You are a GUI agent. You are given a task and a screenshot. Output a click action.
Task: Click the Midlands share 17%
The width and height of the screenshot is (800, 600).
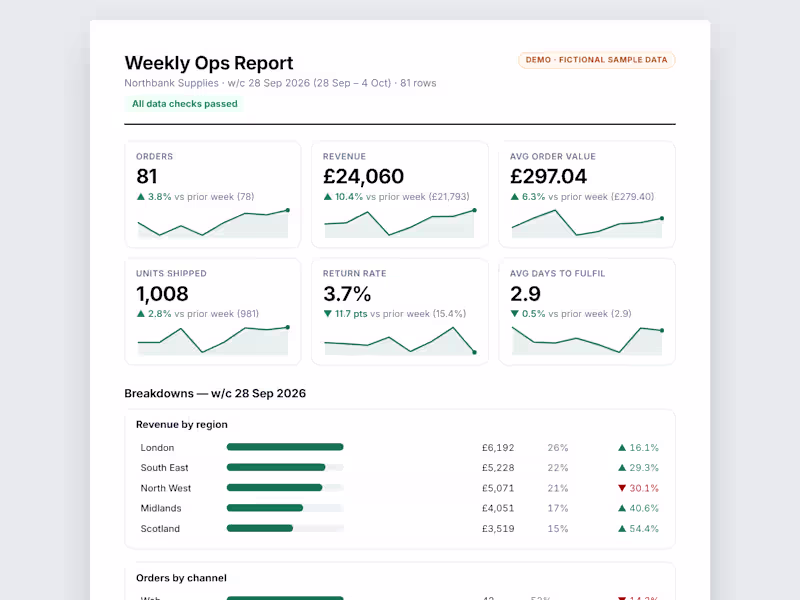point(558,508)
